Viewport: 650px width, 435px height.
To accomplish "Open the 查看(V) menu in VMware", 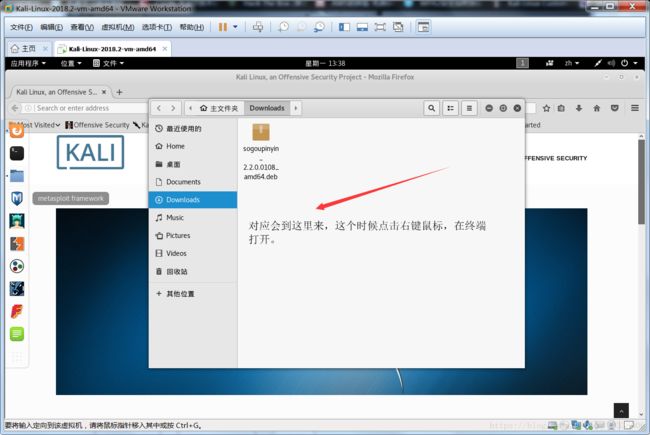I will pyautogui.click(x=82, y=27).
